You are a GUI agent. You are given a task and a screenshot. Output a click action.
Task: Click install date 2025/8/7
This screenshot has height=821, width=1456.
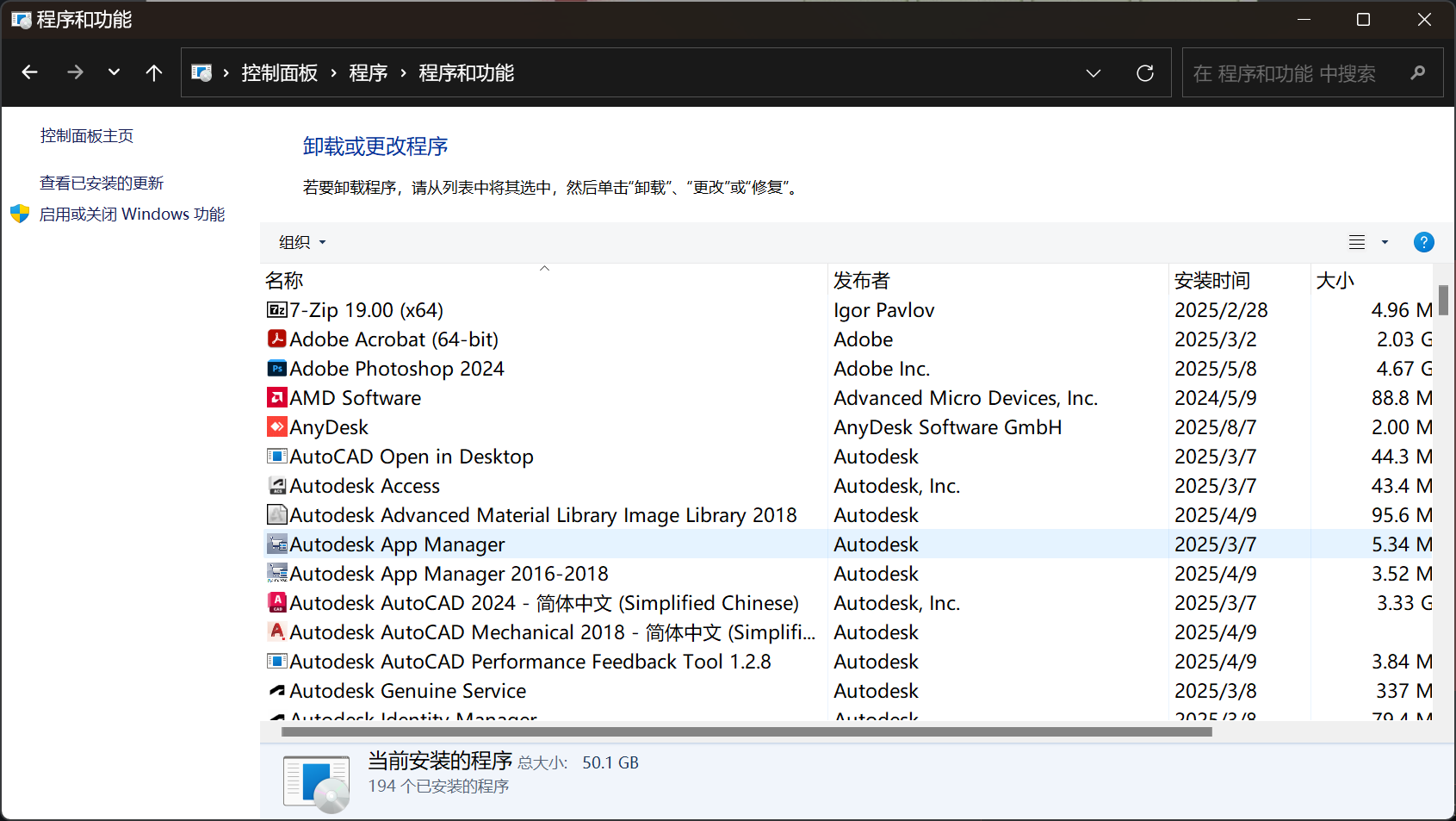tap(1216, 427)
